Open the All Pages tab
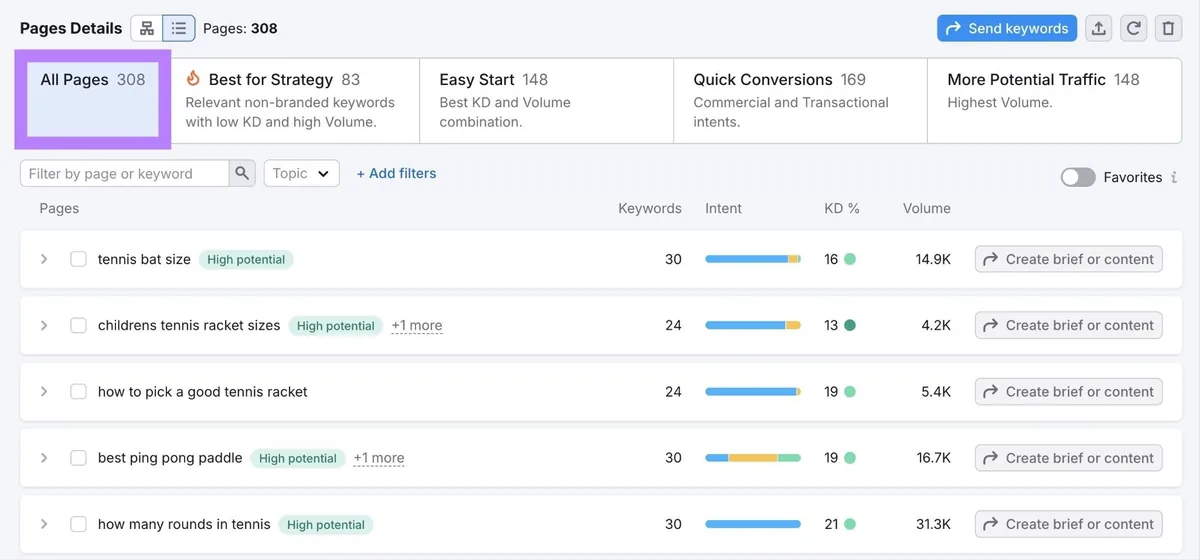 [93, 99]
